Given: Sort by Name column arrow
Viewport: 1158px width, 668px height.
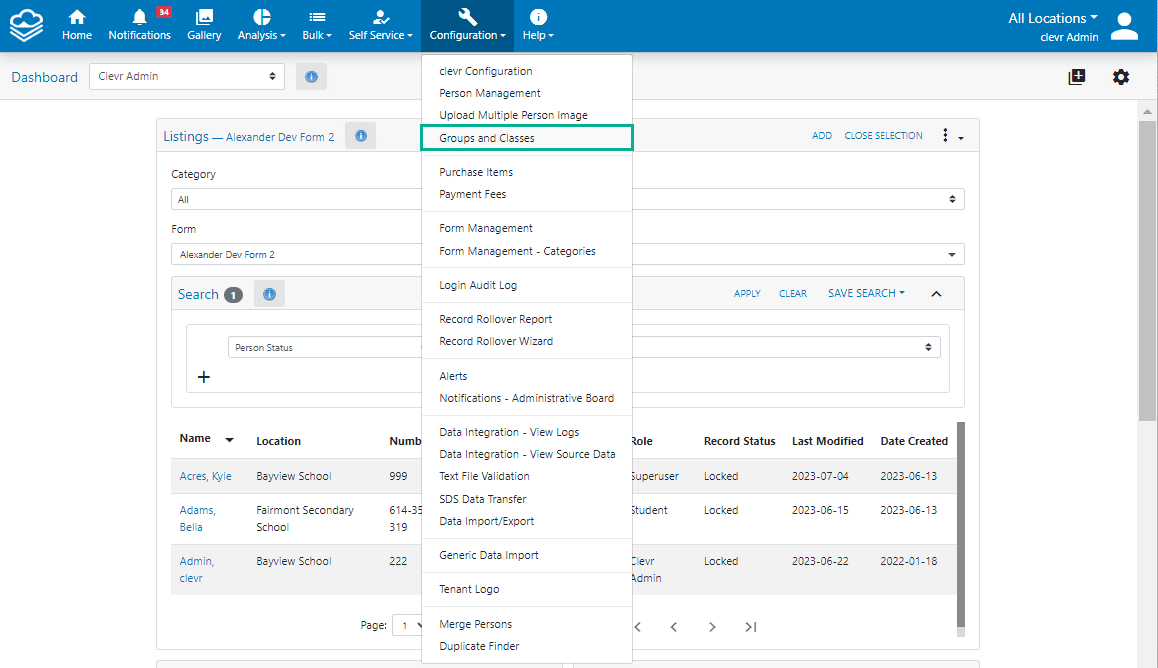Looking at the screenshot, I should (x=230, y=440).
